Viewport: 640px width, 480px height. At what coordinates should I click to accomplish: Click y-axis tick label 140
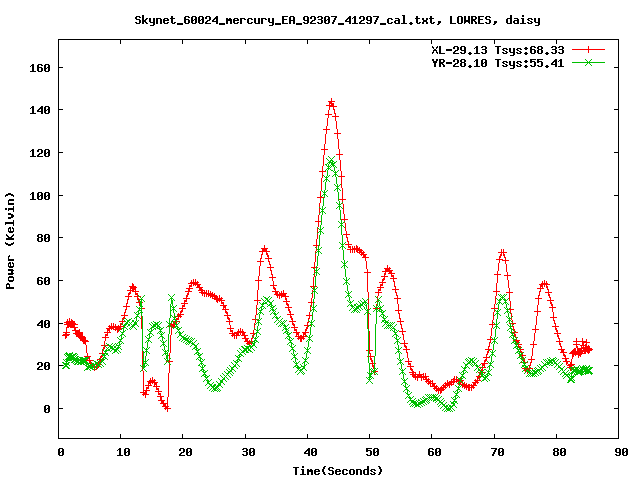coord(40,110)
